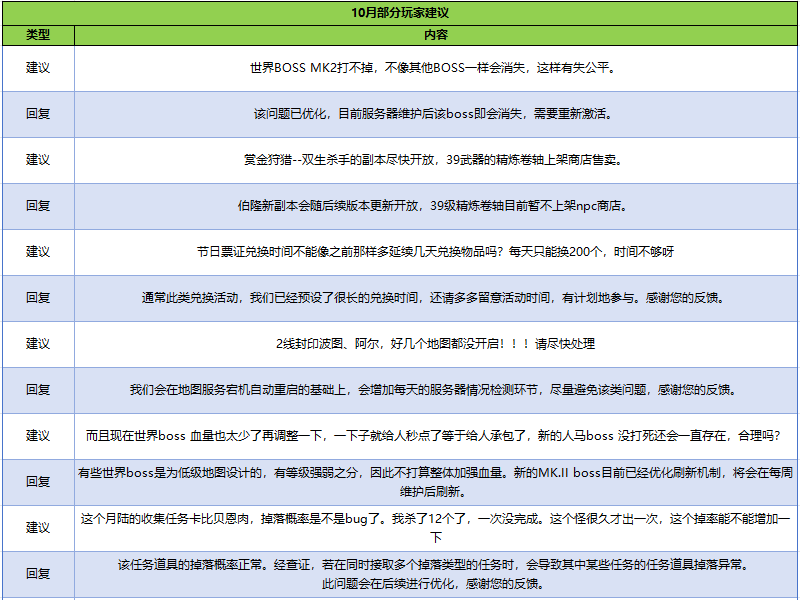This screenshot has width=800, height=600.
Task: Select the "内容" column header
Action: pyautogui.click(x=436, y=35)
